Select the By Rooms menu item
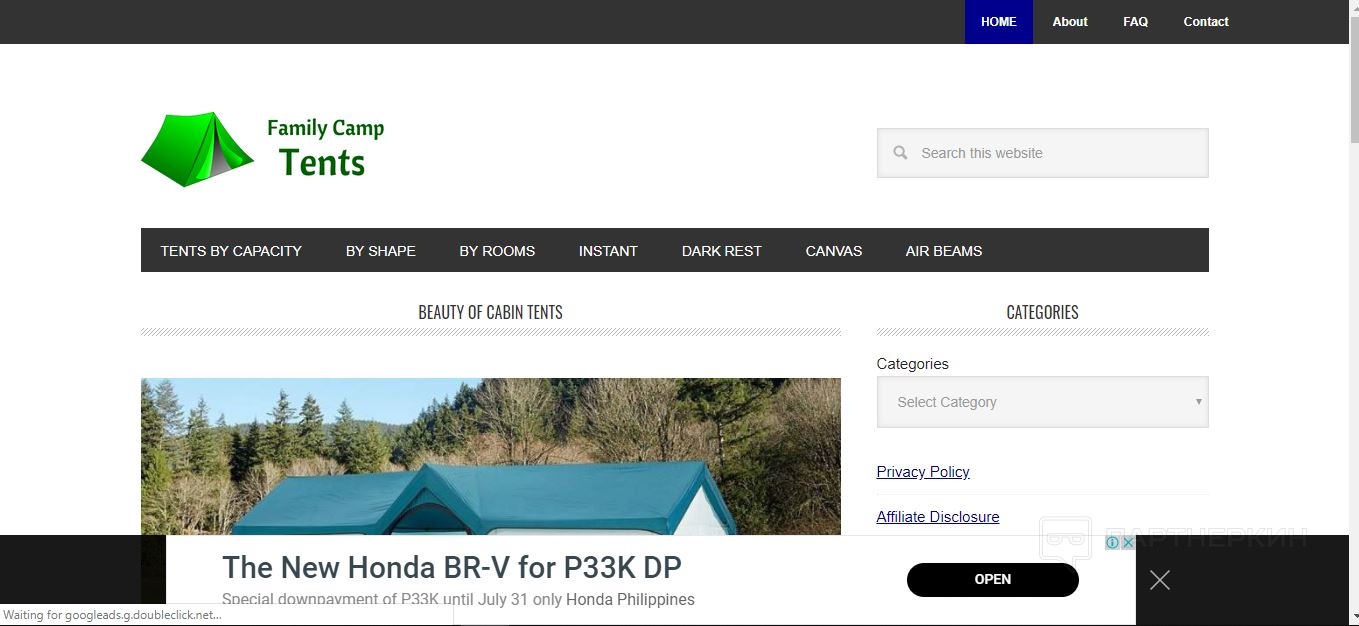1359x626 pixels. point(497,251)
